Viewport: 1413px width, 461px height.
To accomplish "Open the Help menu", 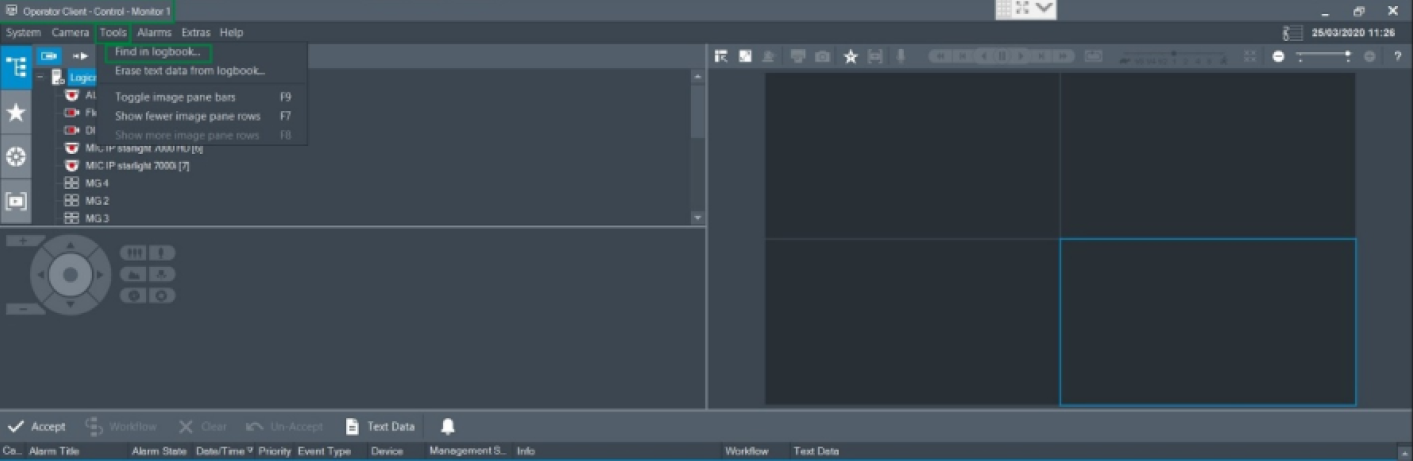I will (231, 33).
